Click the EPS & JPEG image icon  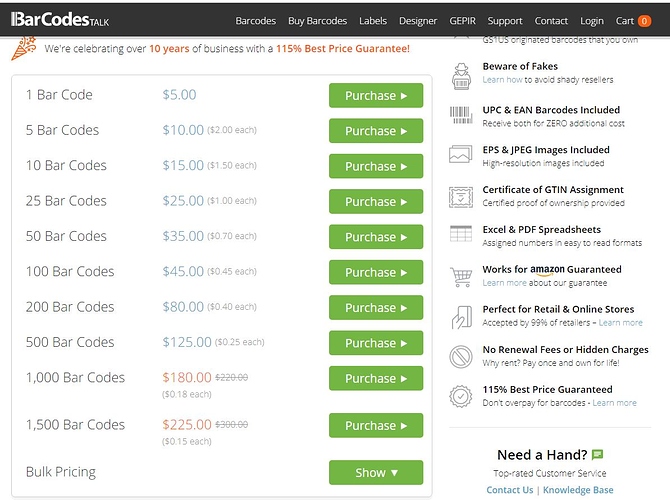tap(461, 155)
